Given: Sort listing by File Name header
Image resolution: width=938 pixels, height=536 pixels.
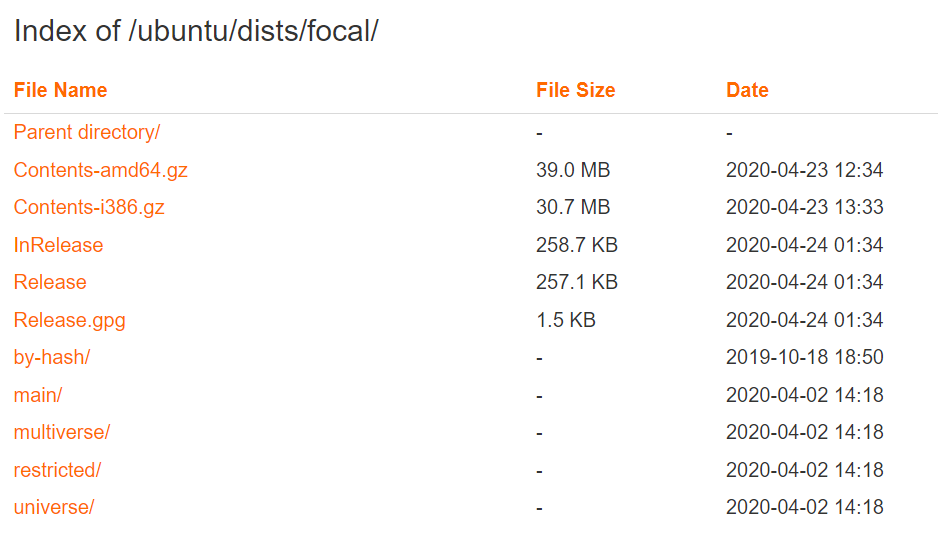Looking at the screenshot, I should click(60, 90).
